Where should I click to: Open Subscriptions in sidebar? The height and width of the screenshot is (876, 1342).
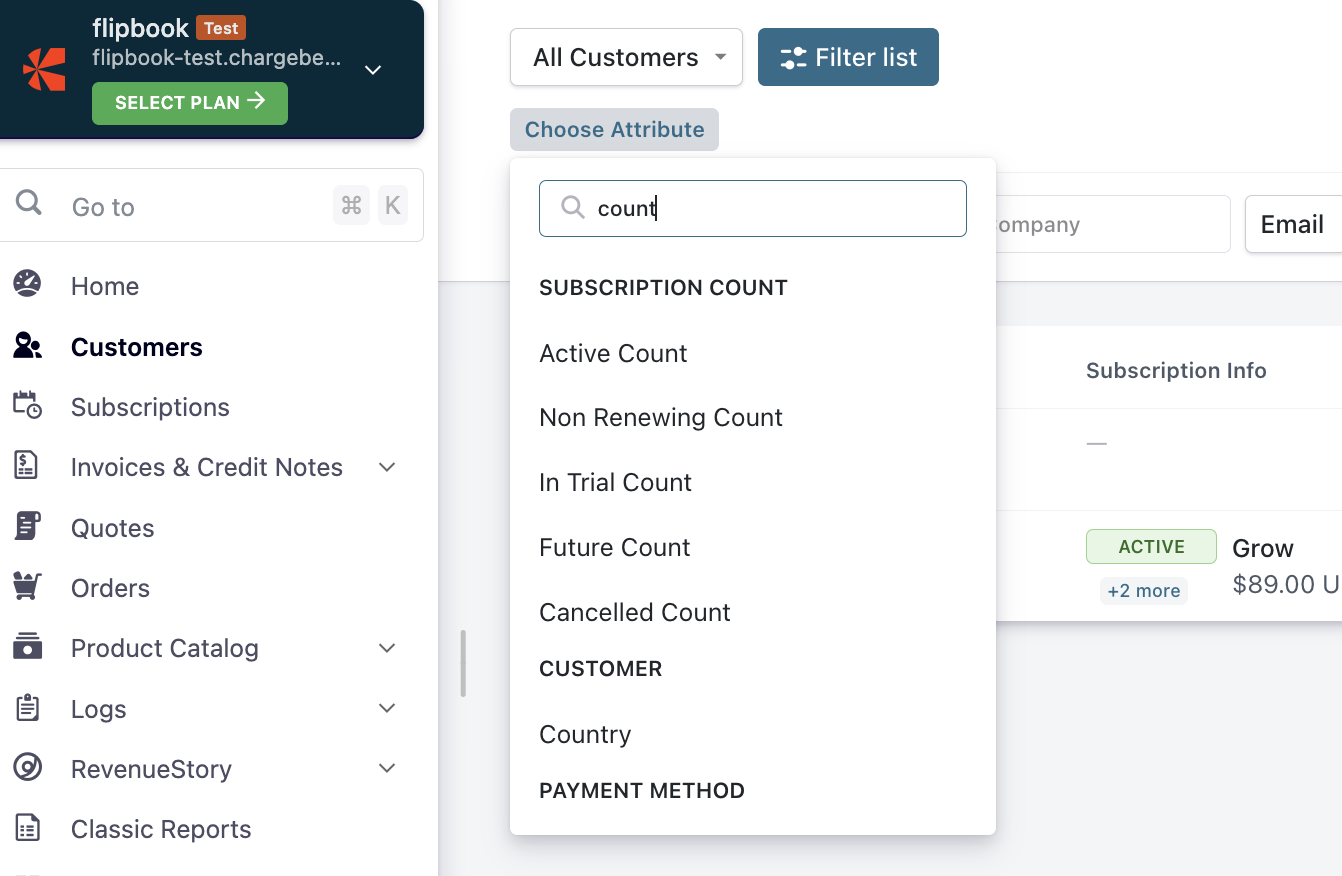pyautogui.click(x=150, y=407)
